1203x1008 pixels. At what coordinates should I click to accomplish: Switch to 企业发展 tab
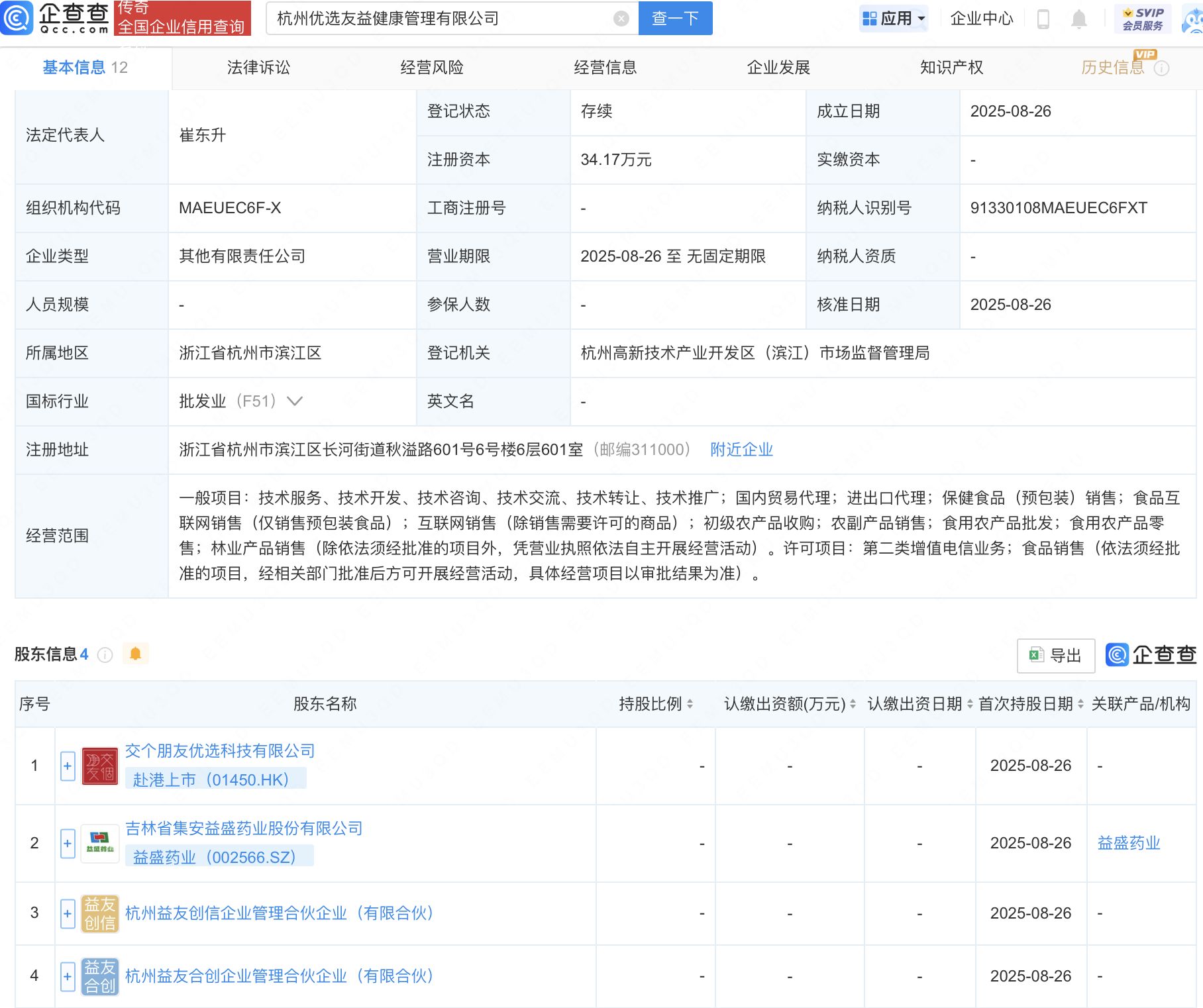(779, 68)
